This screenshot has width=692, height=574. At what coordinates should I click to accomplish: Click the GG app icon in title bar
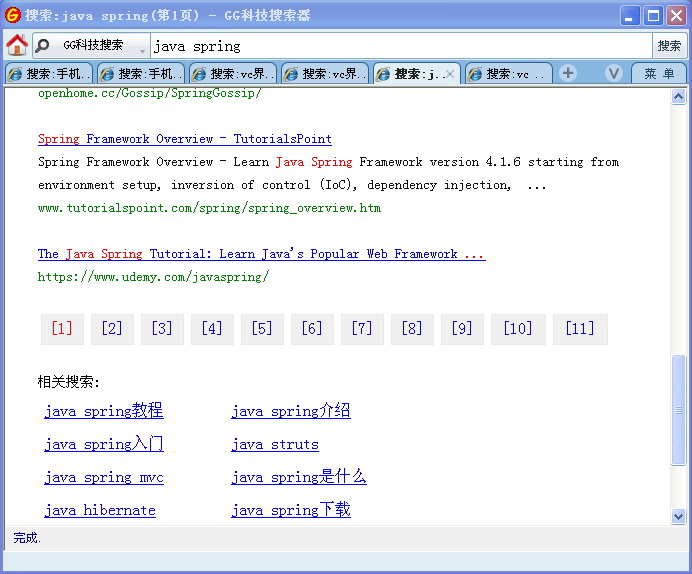point(13,15)
